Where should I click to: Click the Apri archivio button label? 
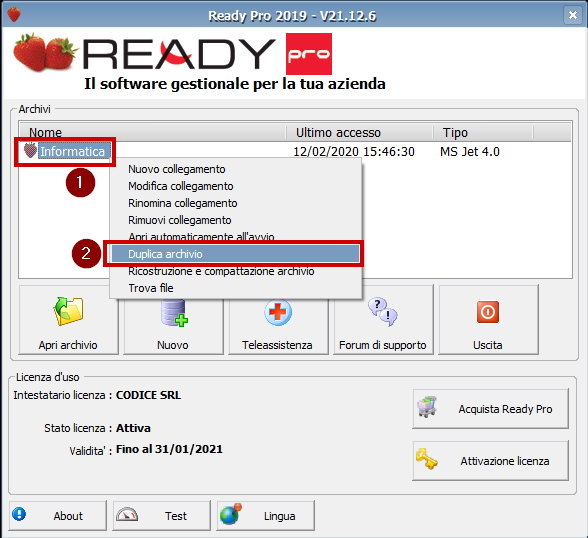68,345
